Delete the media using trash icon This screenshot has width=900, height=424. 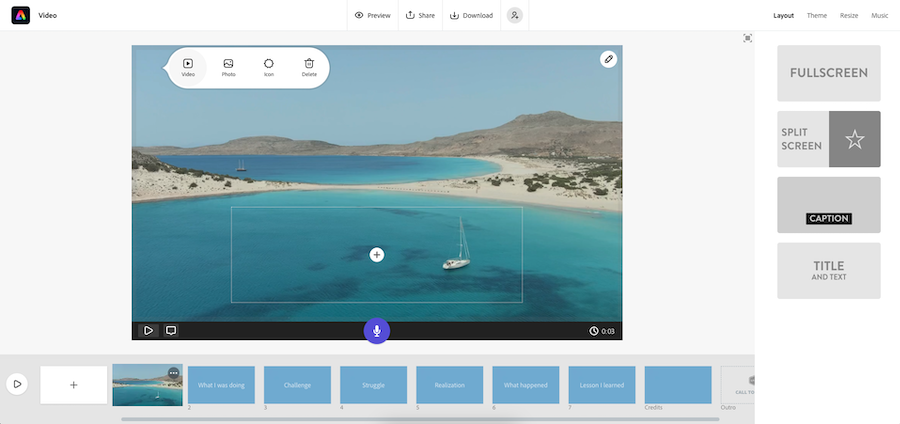coord(309,68)
